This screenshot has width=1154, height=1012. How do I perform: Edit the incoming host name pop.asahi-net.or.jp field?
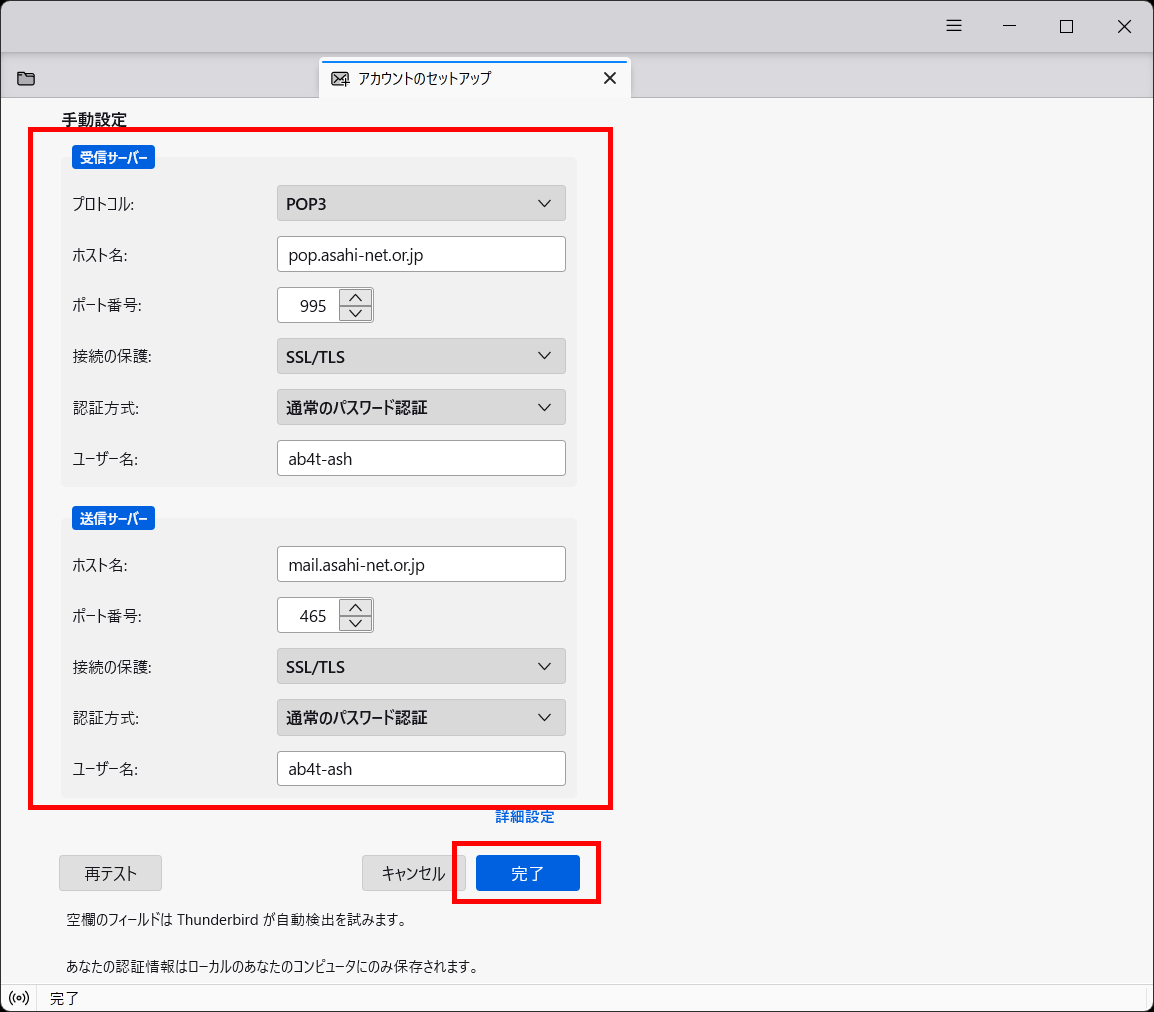(421, 254)
